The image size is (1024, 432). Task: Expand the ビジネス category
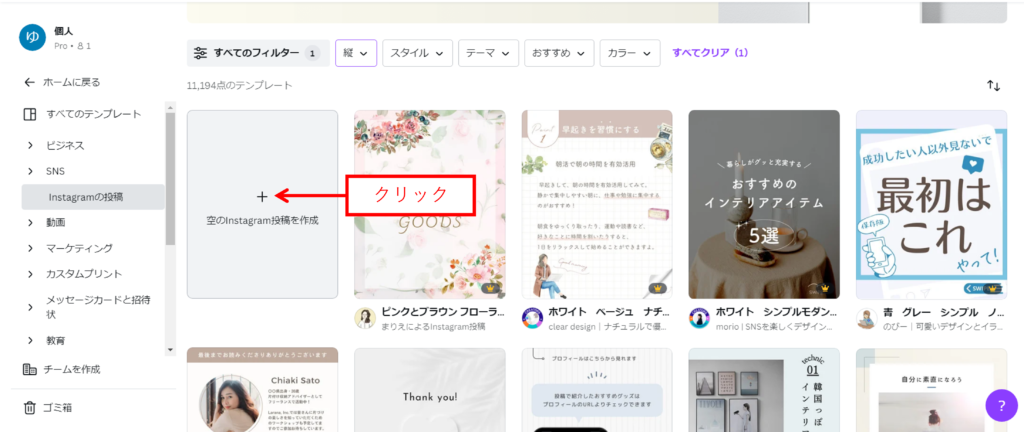pyautogui.click(x=31, y=145)
